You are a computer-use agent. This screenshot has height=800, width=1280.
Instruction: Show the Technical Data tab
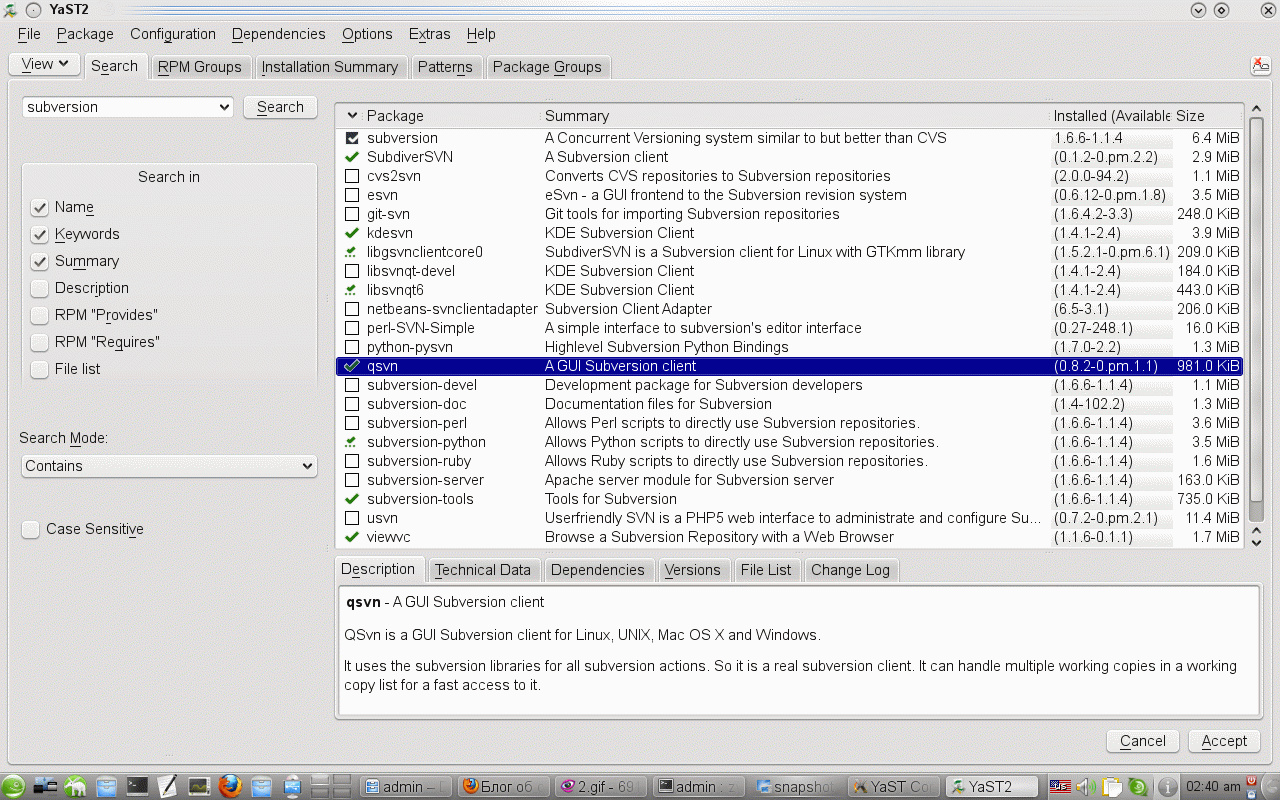click(x=483, y=570)
